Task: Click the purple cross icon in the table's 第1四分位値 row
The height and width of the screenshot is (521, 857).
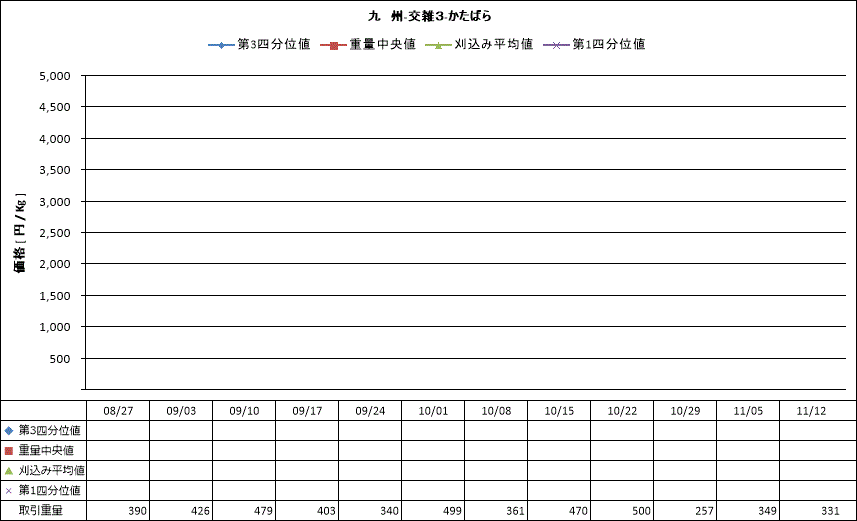Action: [9, 491]
